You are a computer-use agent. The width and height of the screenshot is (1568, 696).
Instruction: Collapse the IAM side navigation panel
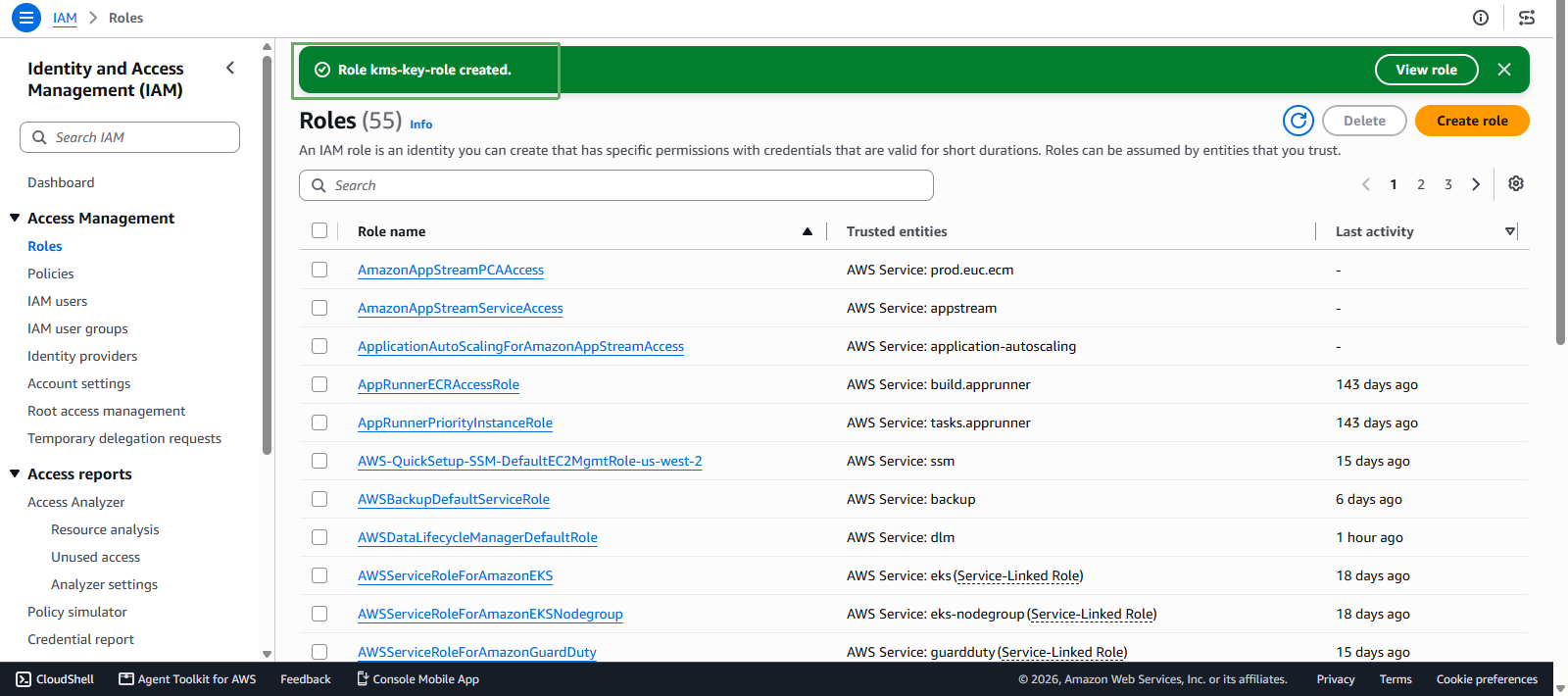[230, 68]
